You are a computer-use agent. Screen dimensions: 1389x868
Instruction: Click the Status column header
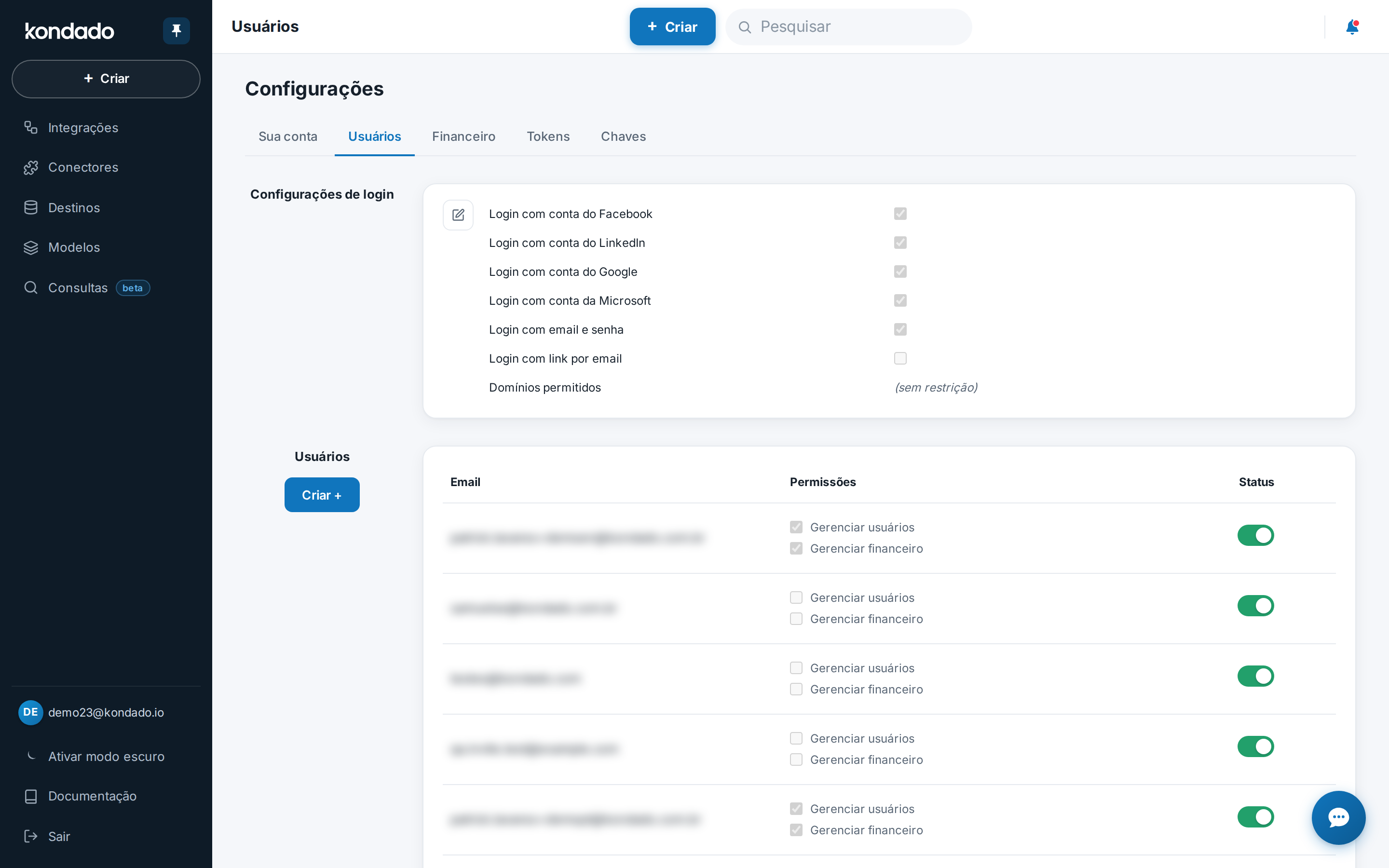(1256, 482)
